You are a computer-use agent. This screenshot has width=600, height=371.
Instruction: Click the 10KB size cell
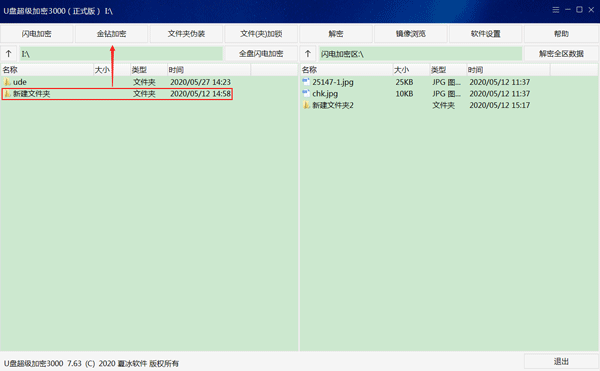[404, 94]
